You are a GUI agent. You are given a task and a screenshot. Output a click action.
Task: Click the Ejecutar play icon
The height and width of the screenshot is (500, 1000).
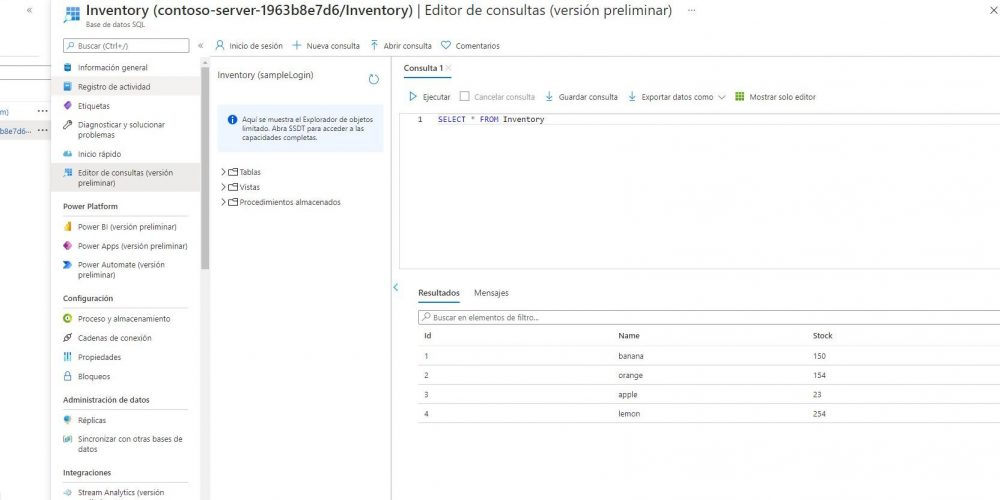(413, 97)
